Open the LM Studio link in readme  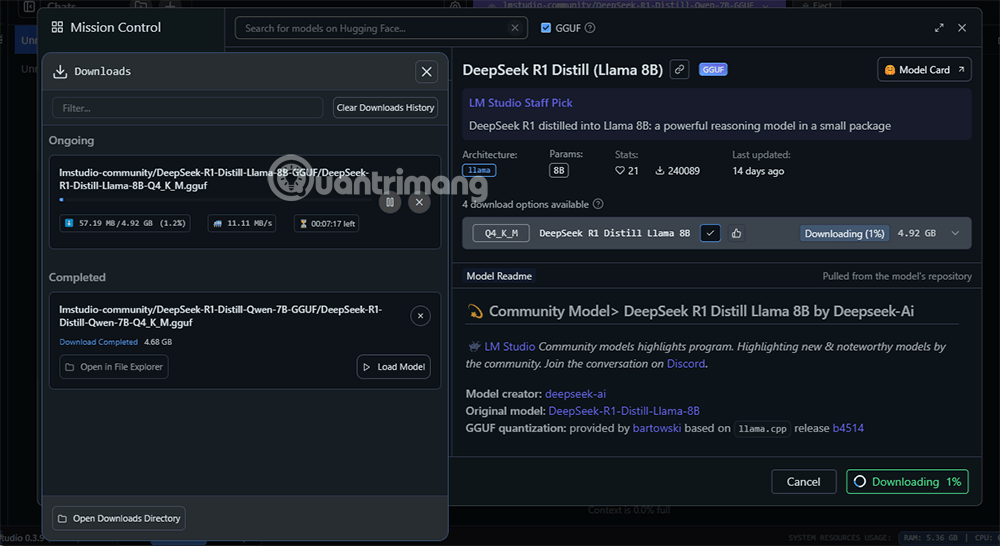(510, 346)
